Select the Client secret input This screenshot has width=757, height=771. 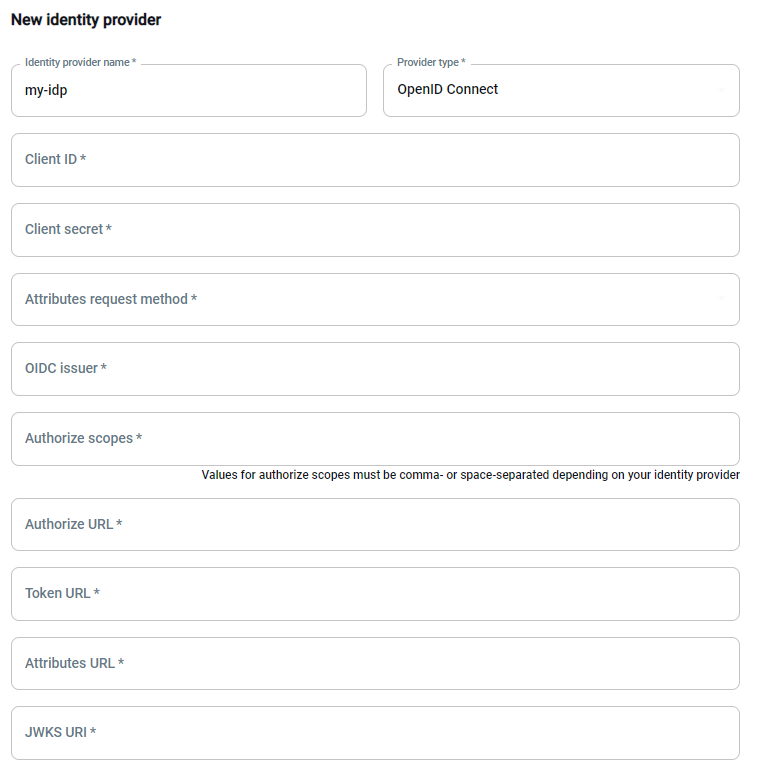tap(375, 230)
